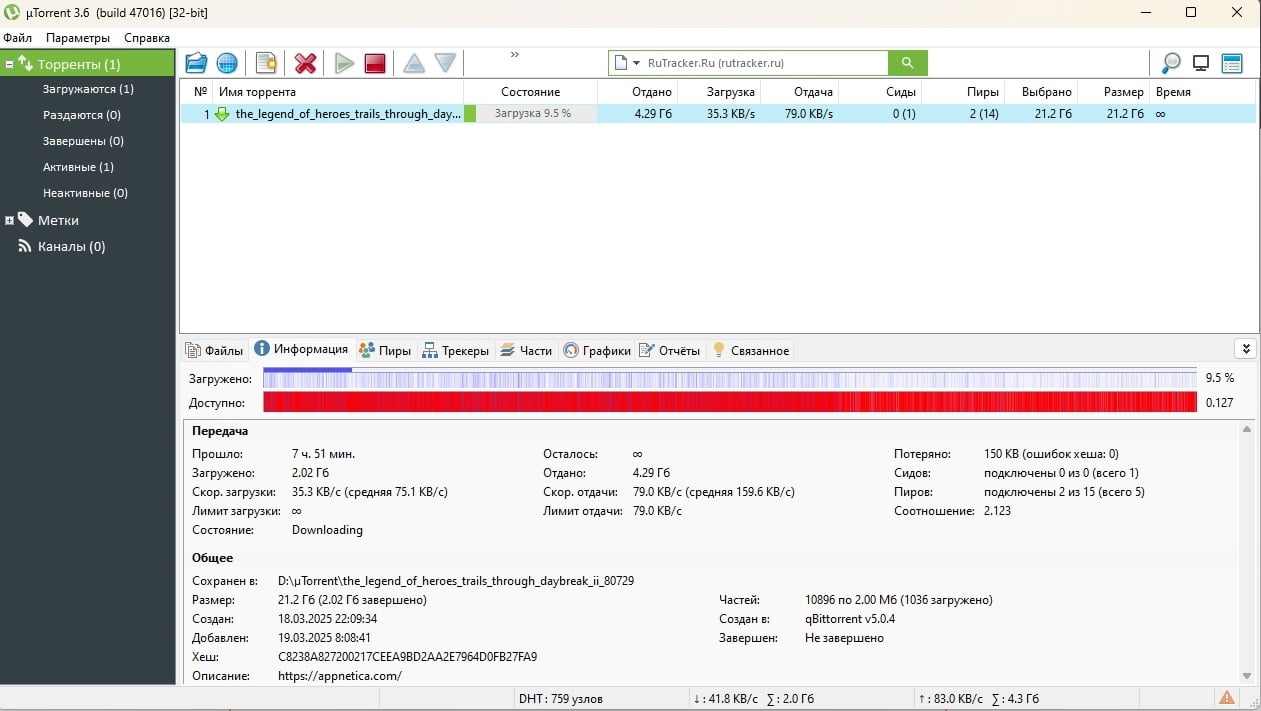1261x711 pixels.
Task: Open the search provider dropdown arrow
Action: (x=636, y=63)
